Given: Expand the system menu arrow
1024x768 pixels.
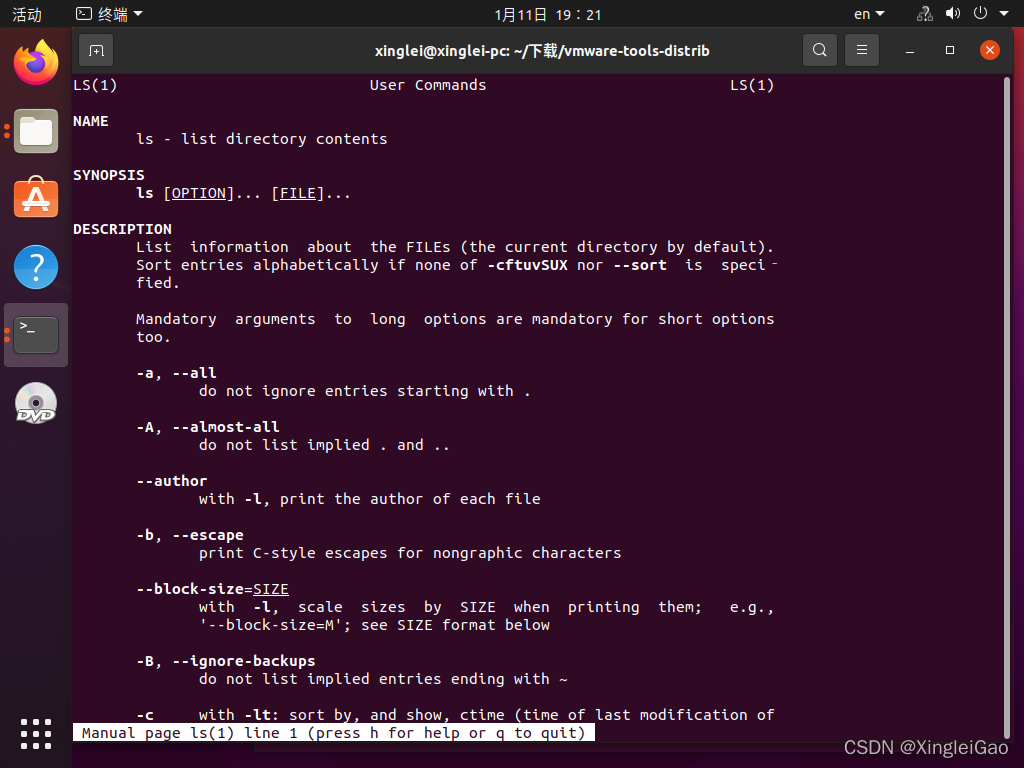Looking at the screenshot, I should point(1004,14).
